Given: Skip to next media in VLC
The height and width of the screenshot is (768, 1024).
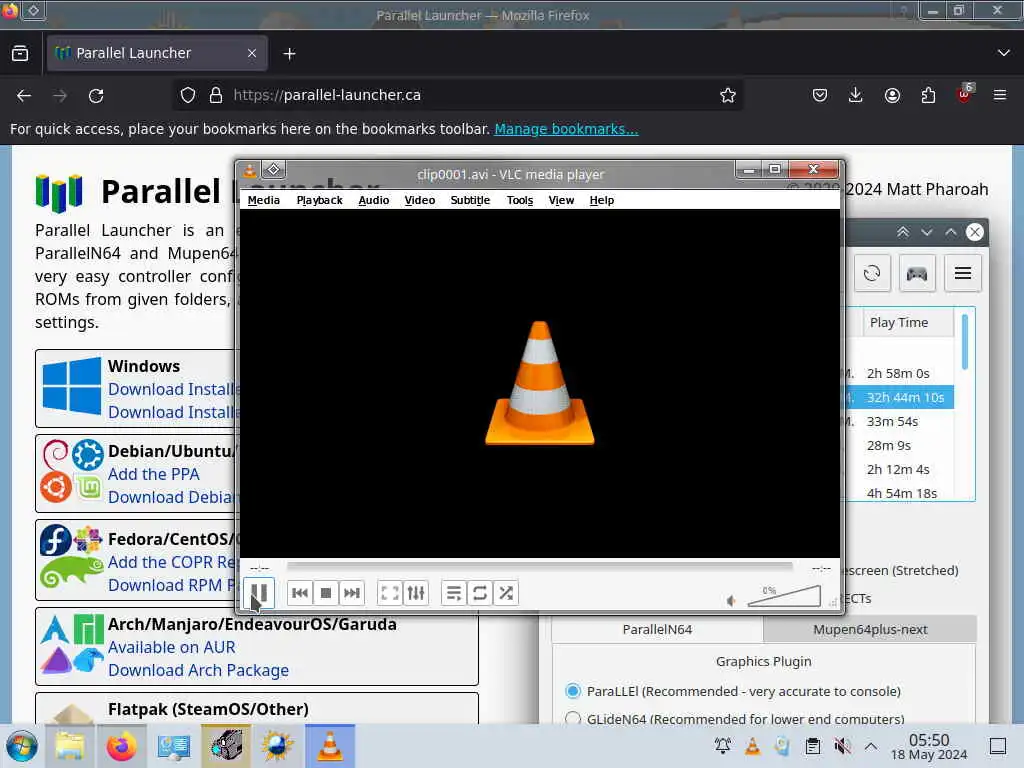Looking at the screenshot, I should 351,593.
